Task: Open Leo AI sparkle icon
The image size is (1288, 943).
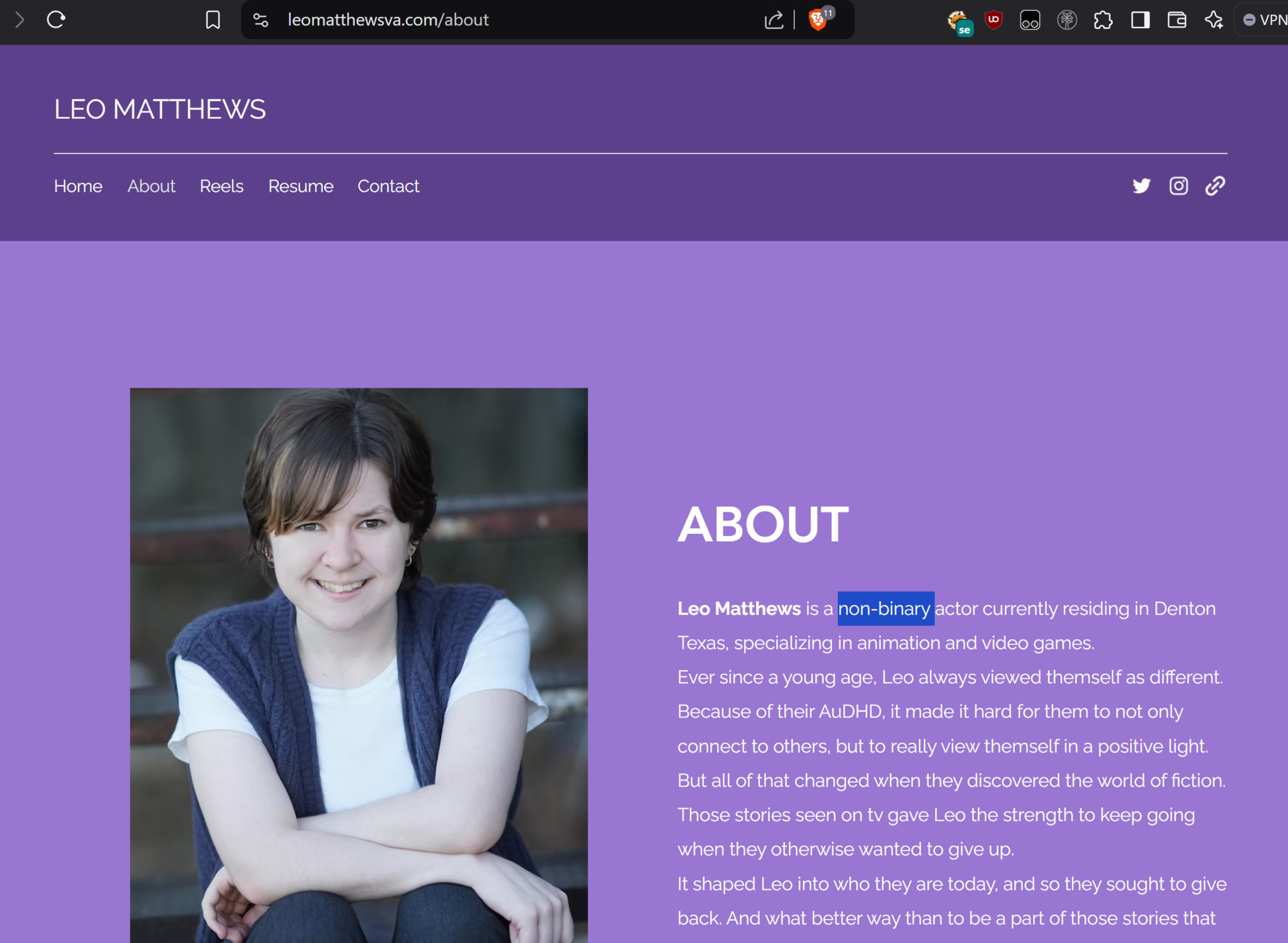Action: [1214, 19]
